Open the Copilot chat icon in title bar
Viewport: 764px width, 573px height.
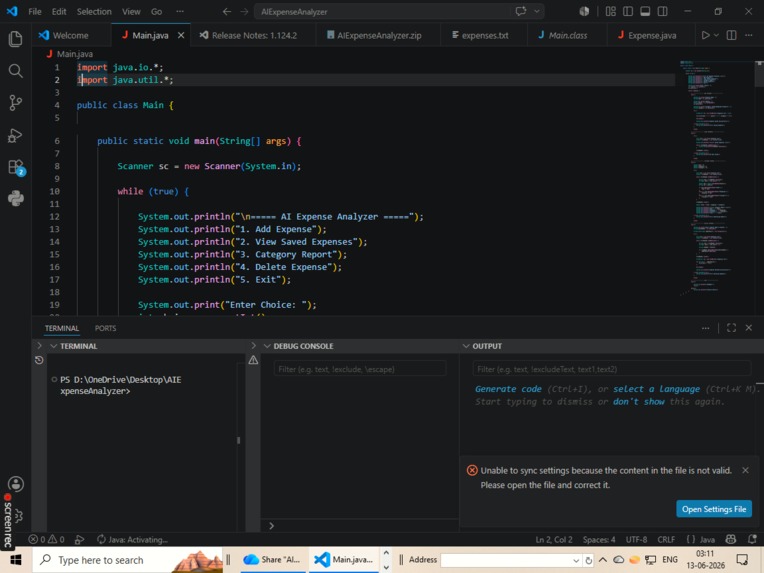(521, 11)
